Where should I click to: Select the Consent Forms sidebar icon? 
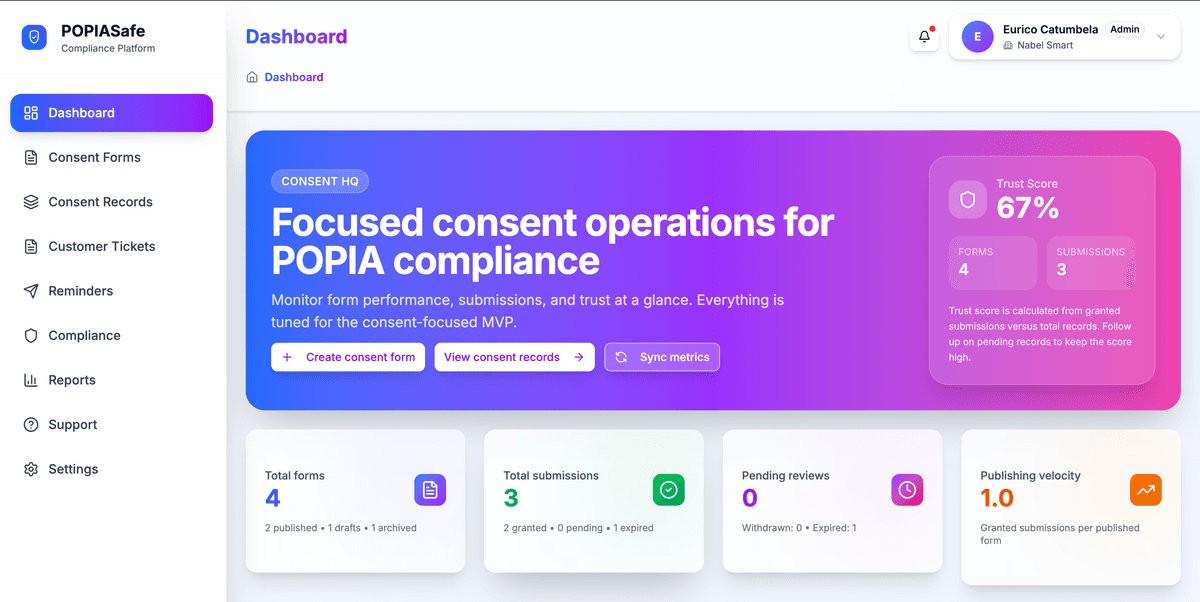30,157
